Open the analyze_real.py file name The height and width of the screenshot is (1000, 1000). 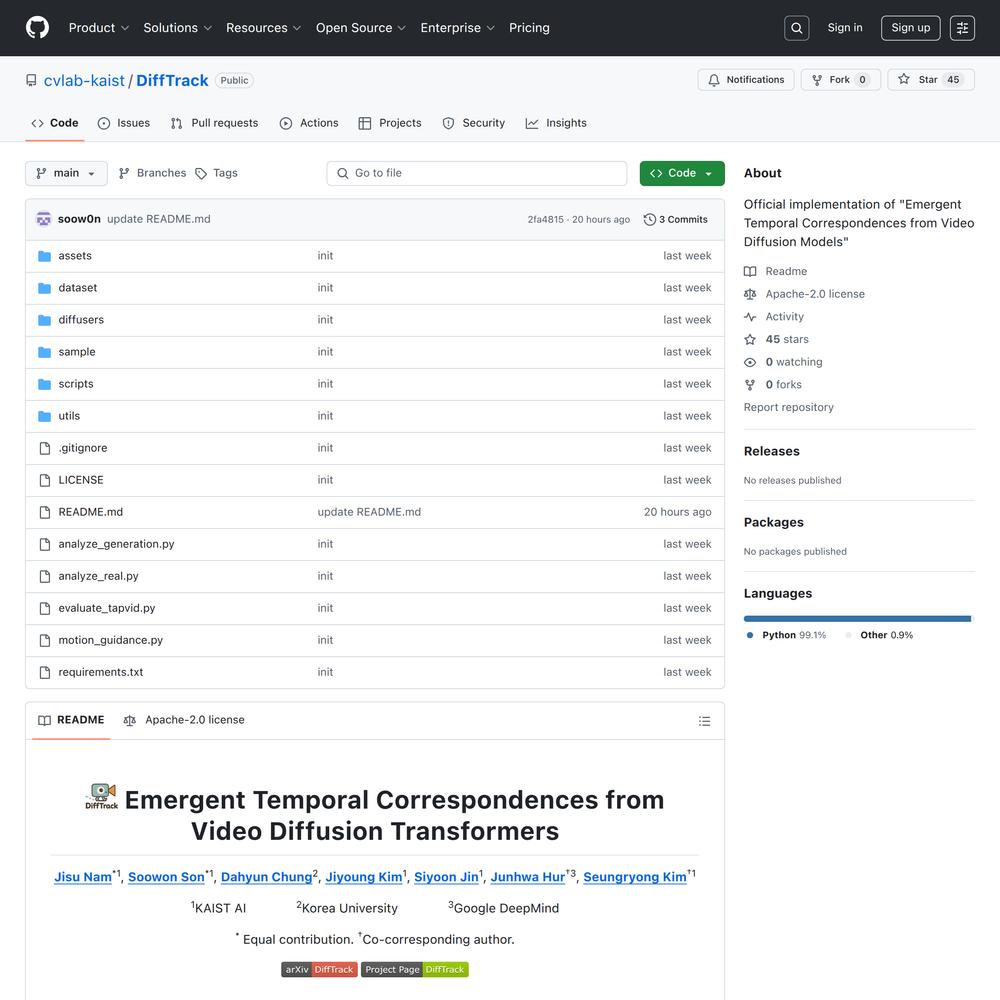pos(98,576)
